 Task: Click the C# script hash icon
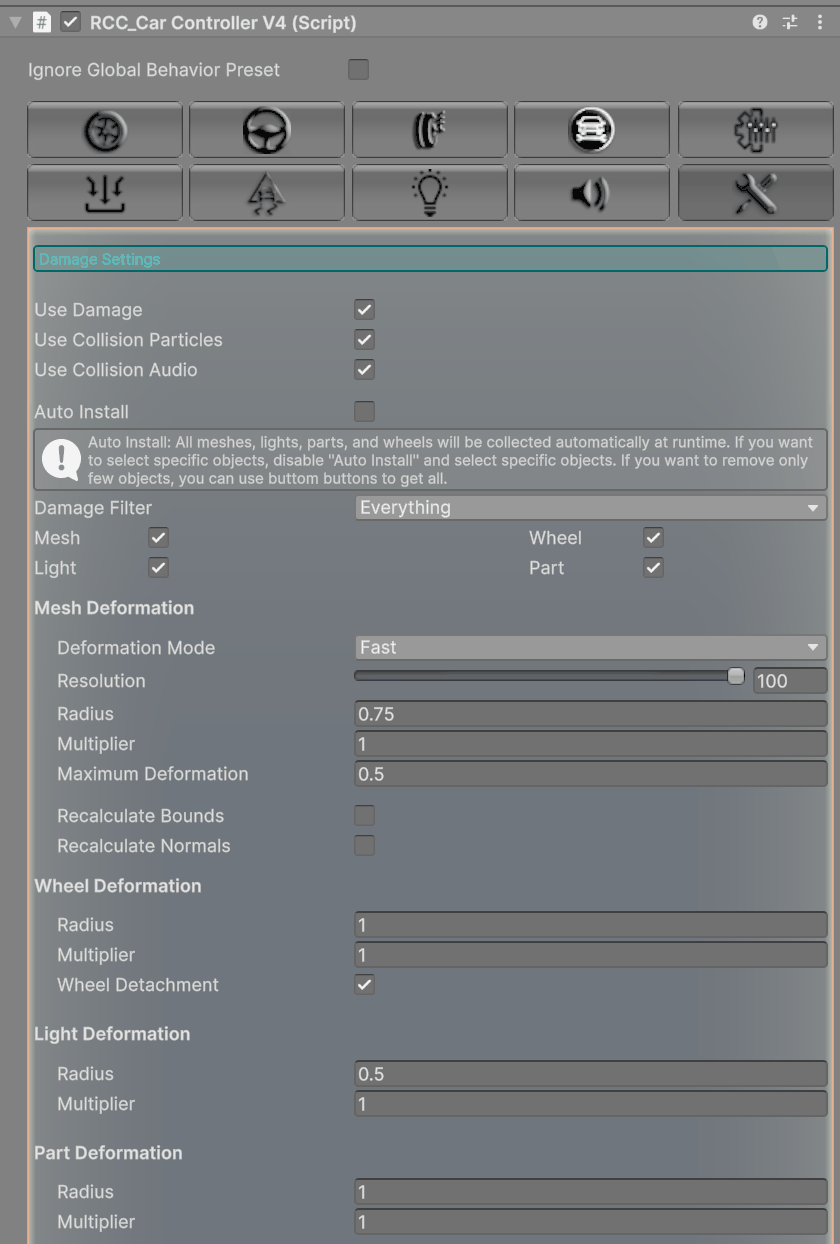pos(42,22)
